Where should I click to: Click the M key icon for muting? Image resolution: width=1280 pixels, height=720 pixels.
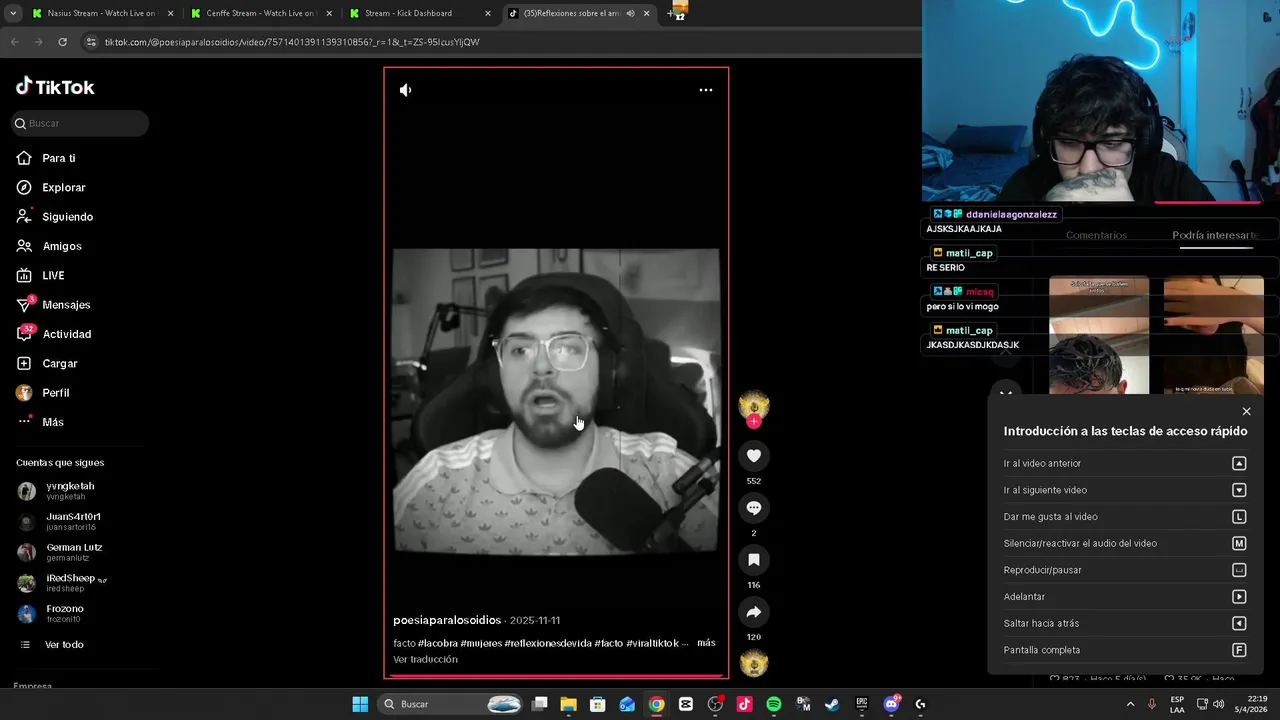(x=1239, y=543)
